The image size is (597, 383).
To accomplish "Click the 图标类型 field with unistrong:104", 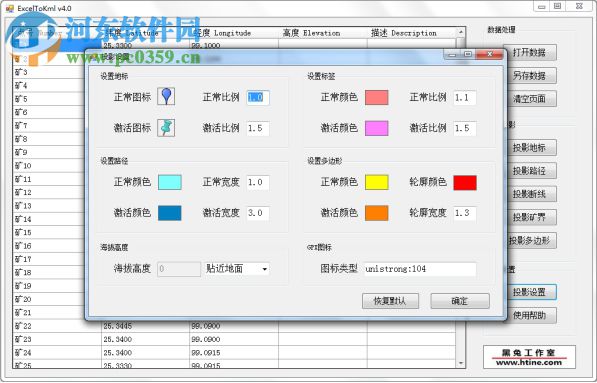I will [x=420, y=269].
